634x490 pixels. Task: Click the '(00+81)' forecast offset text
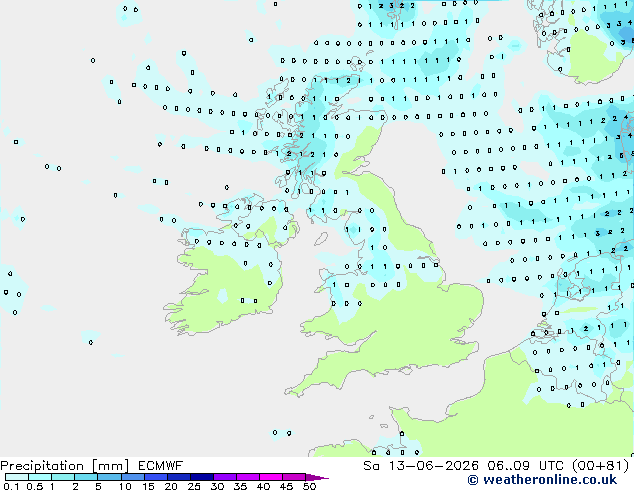[x=601, y=466]
